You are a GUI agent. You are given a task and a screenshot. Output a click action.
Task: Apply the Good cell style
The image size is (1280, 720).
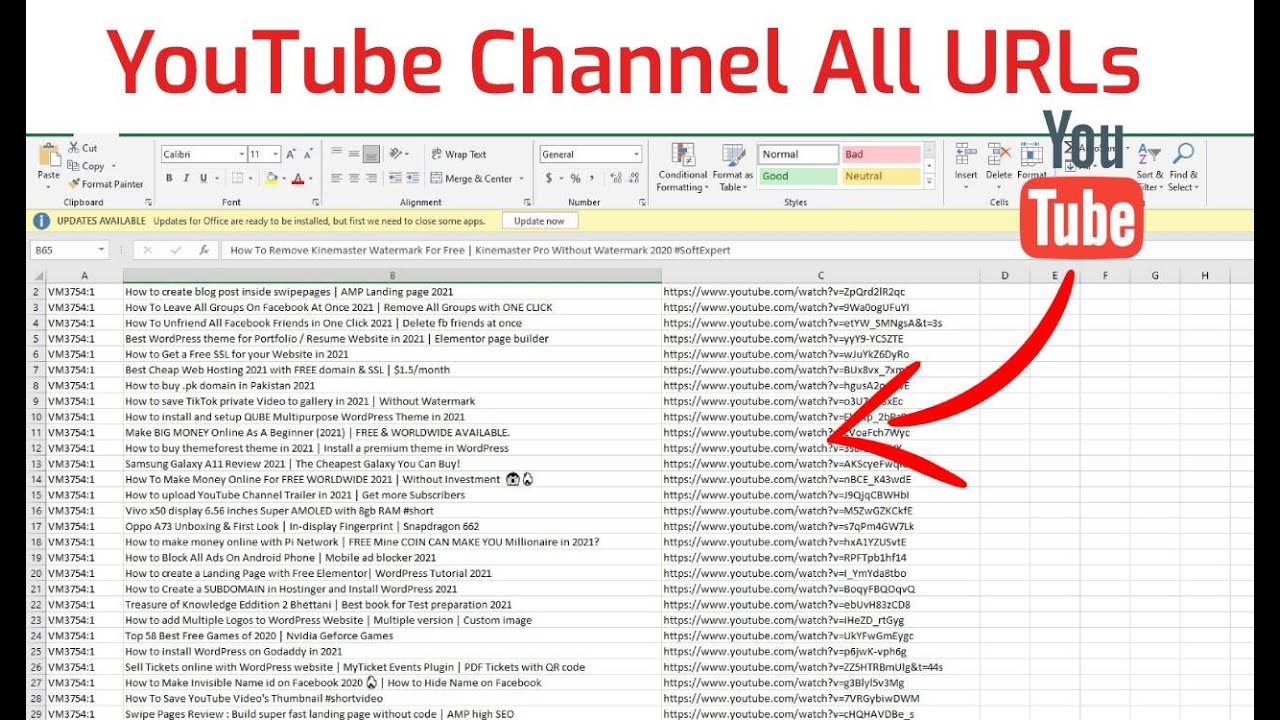(x=798, y=176)
